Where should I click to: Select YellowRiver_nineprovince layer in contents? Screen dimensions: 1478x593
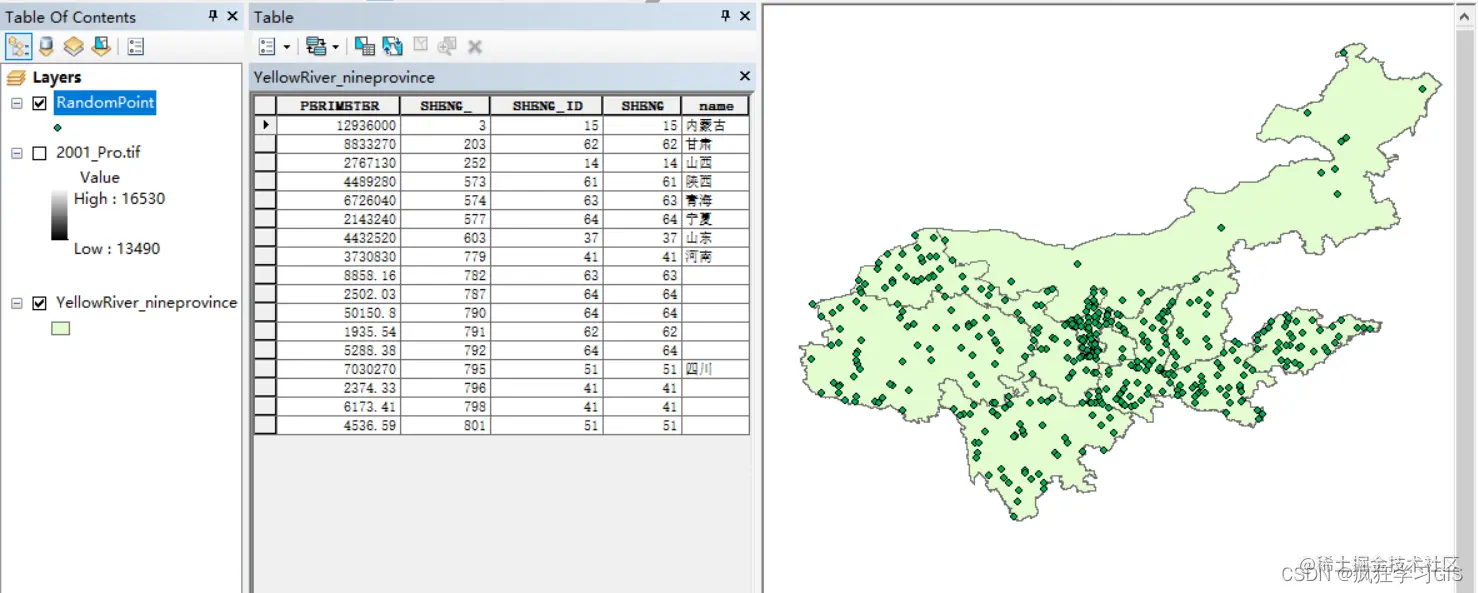click(x=146, y=302)
